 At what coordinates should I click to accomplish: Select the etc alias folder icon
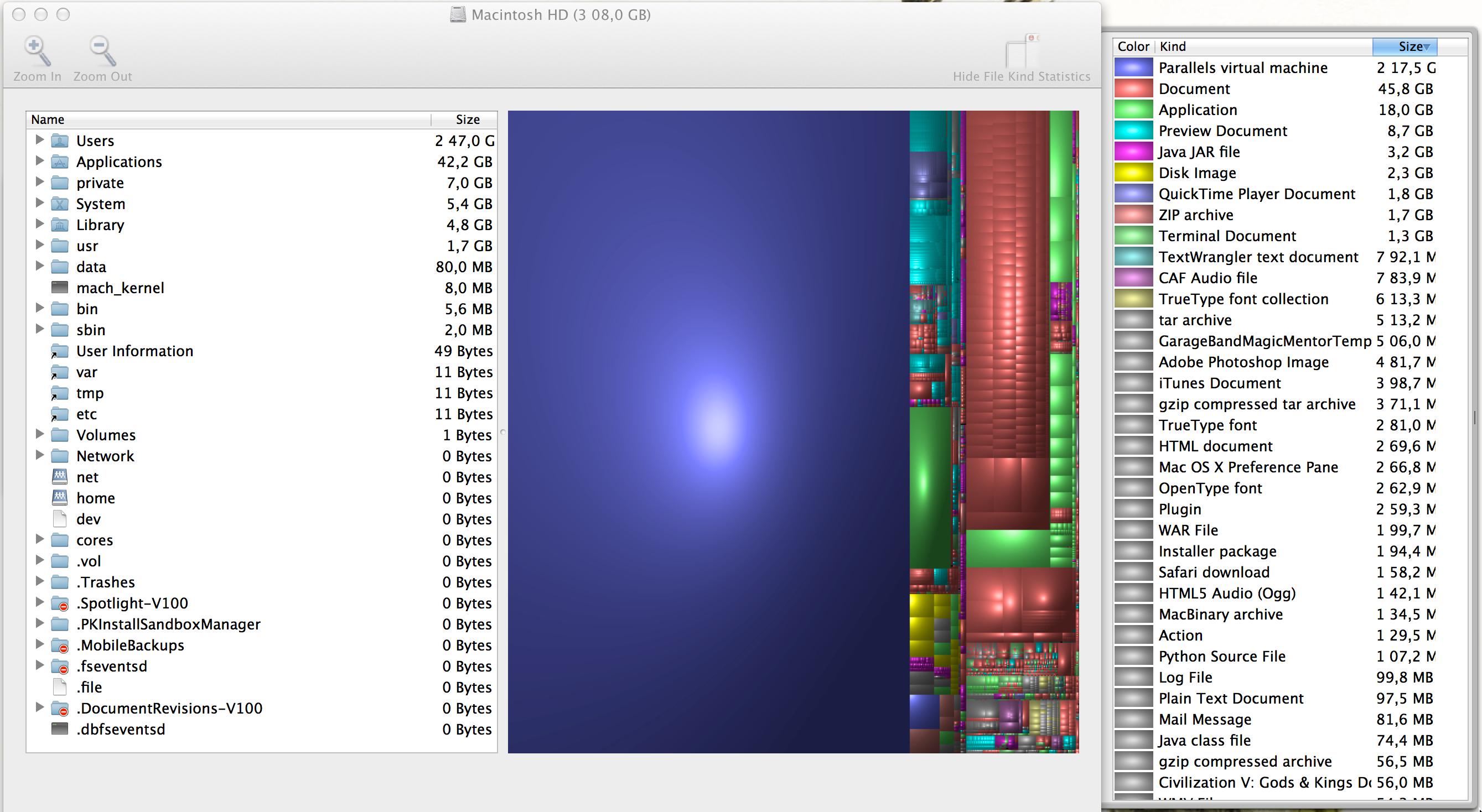(60, 414)
